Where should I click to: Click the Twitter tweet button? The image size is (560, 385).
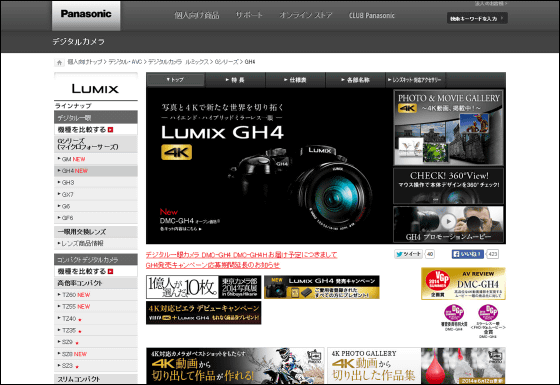click(408, 254)
